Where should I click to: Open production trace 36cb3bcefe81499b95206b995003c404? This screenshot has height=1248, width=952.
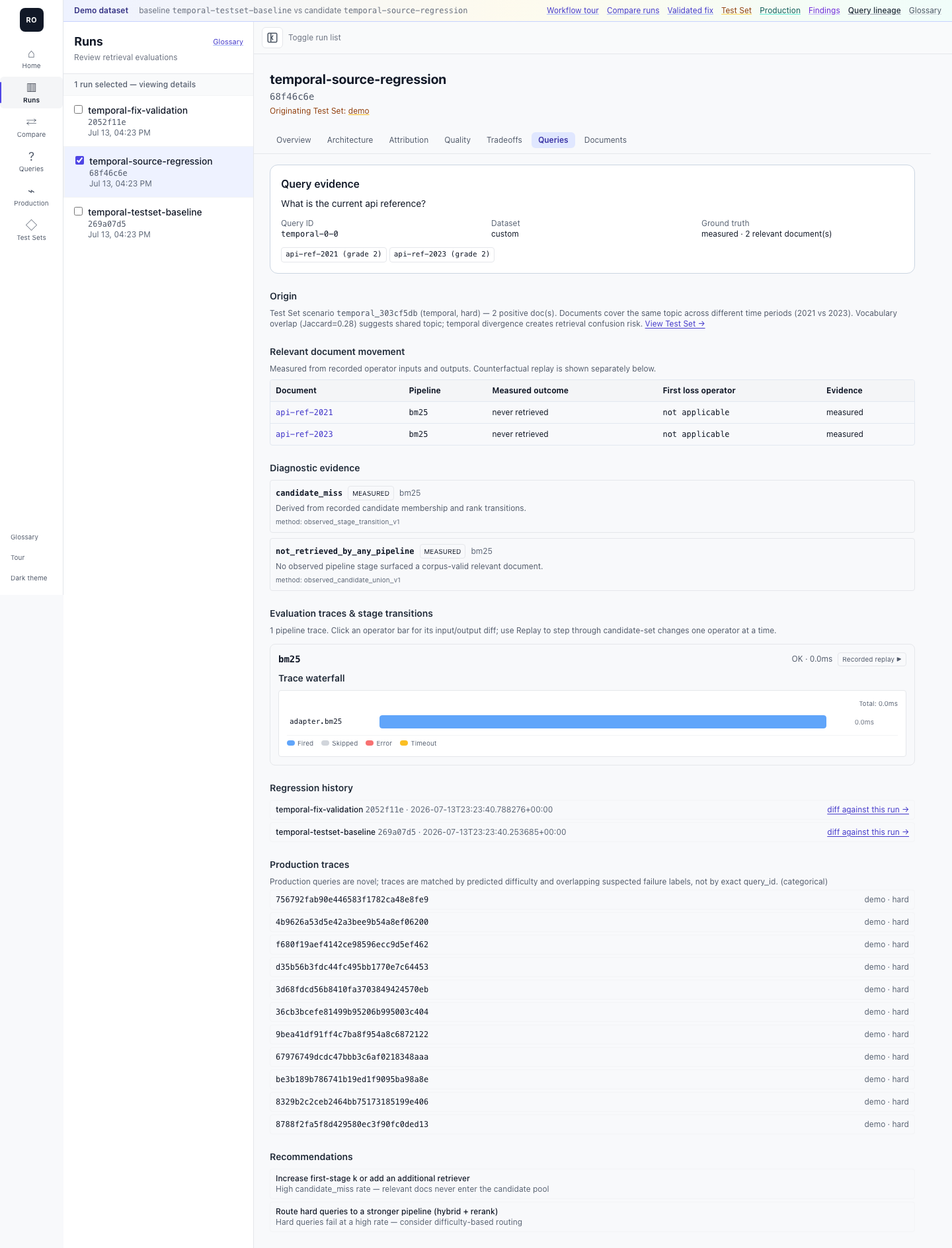pos(592,1012)
